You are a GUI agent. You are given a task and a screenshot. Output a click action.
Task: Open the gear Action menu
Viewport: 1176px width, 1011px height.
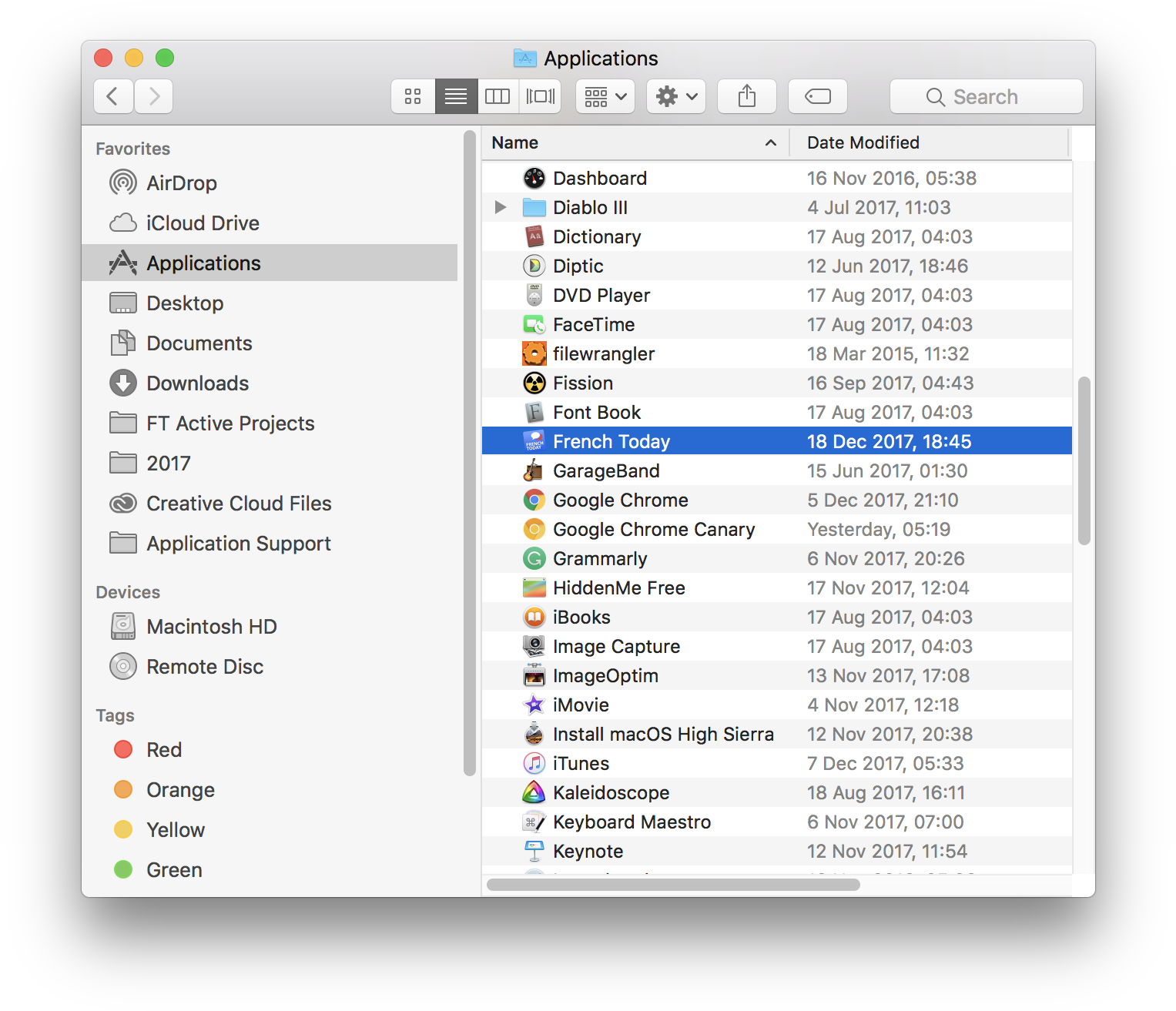coord(676,96)
